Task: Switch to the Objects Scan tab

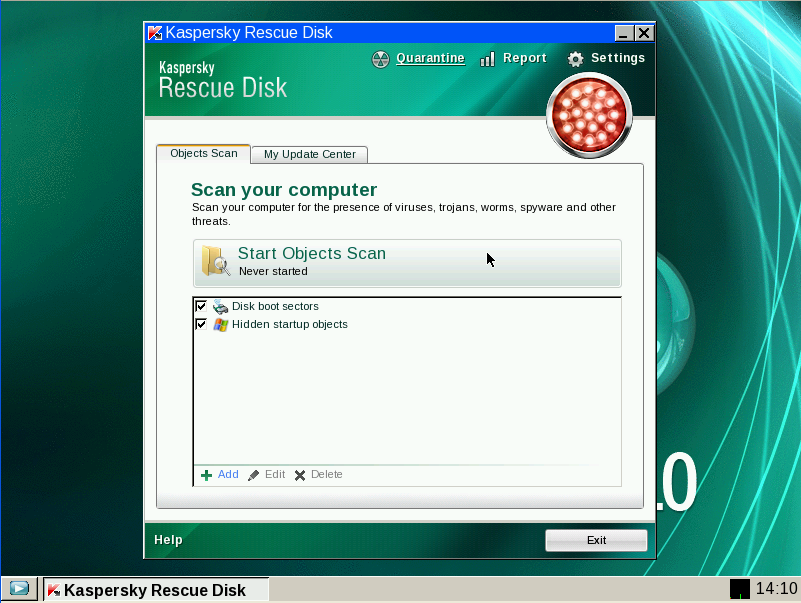Action: [x=204, y=154]
